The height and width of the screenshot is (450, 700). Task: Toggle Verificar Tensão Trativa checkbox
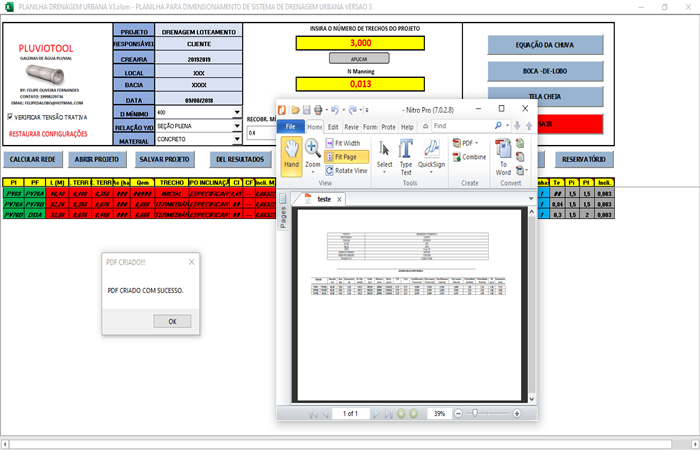10,117
